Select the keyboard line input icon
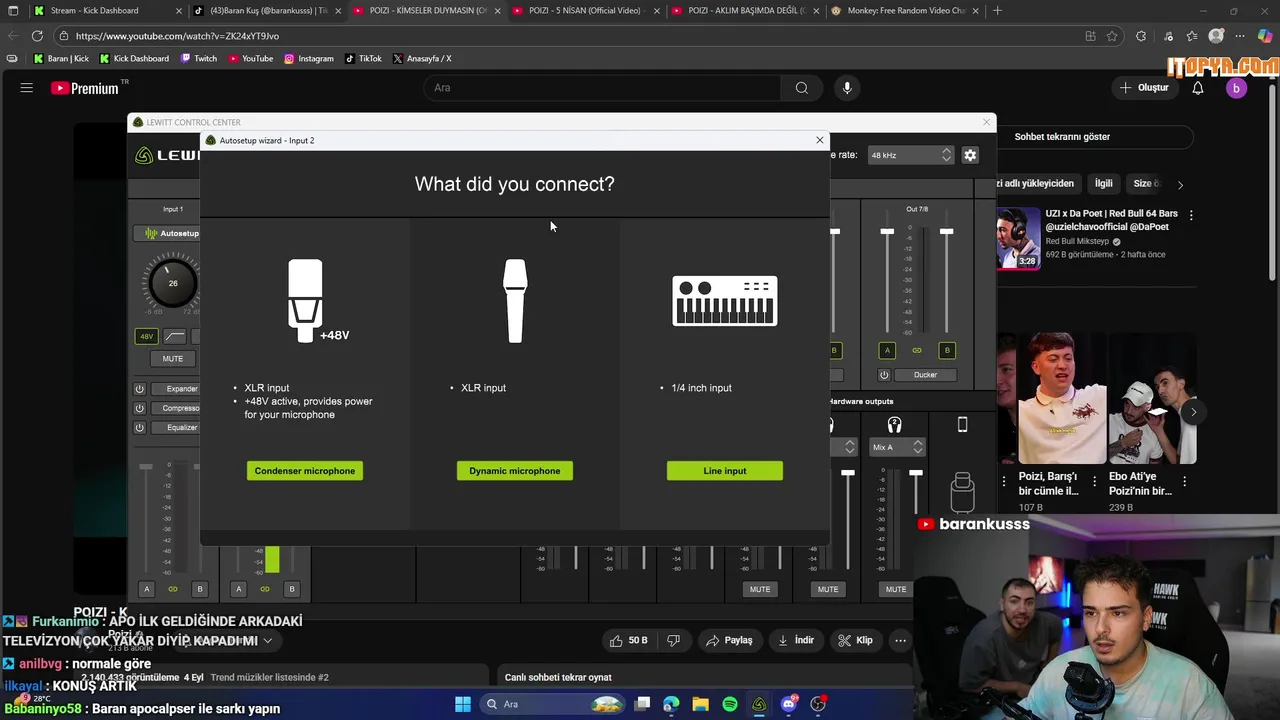This screenshot has width=1280, height=720. tap(725, 301)
